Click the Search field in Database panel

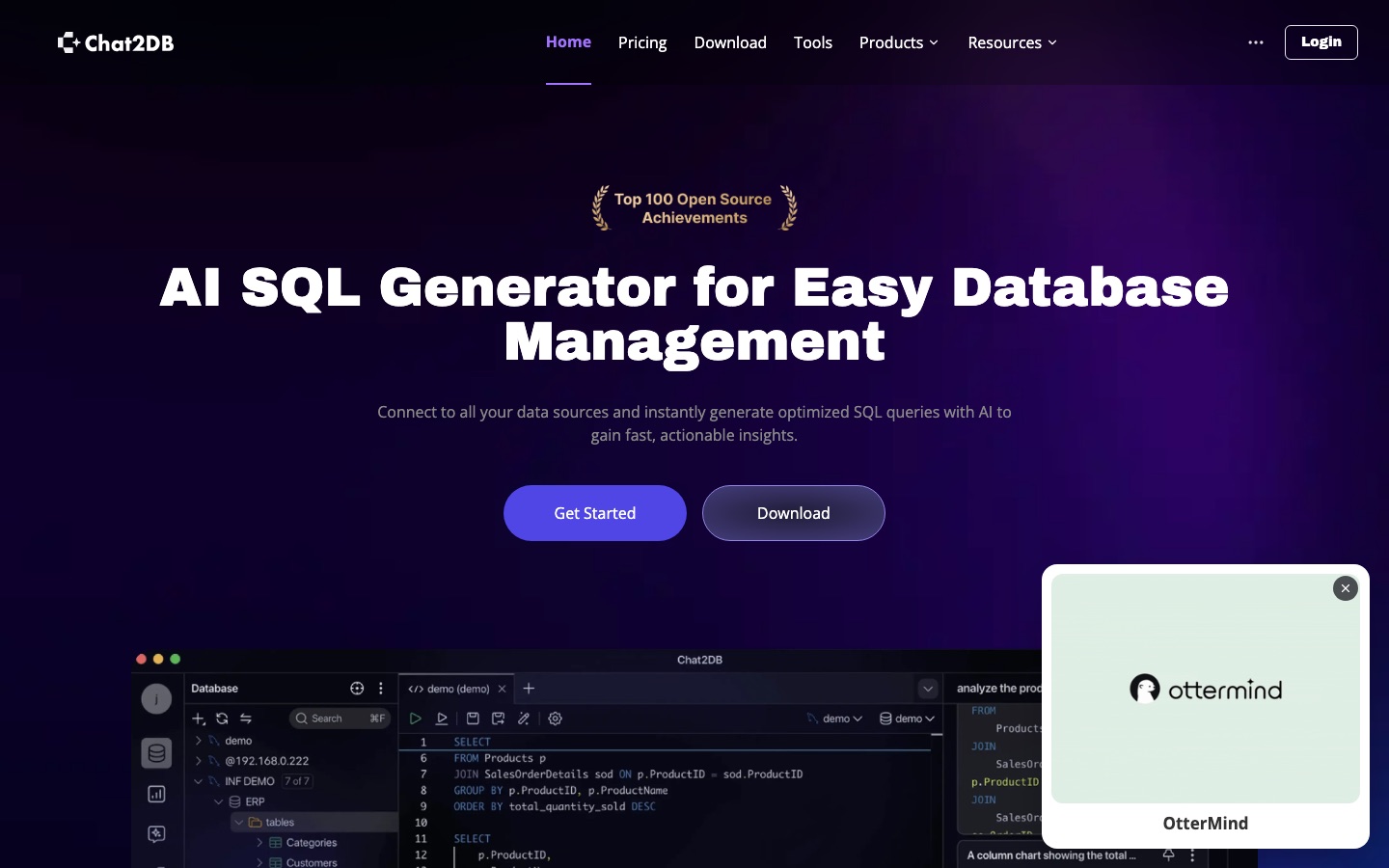point(340,719)
